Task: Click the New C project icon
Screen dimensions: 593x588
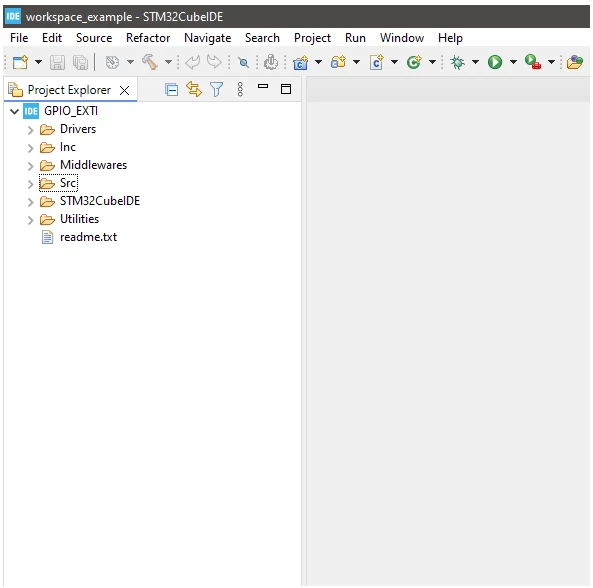Action: [x=301, y=62]
